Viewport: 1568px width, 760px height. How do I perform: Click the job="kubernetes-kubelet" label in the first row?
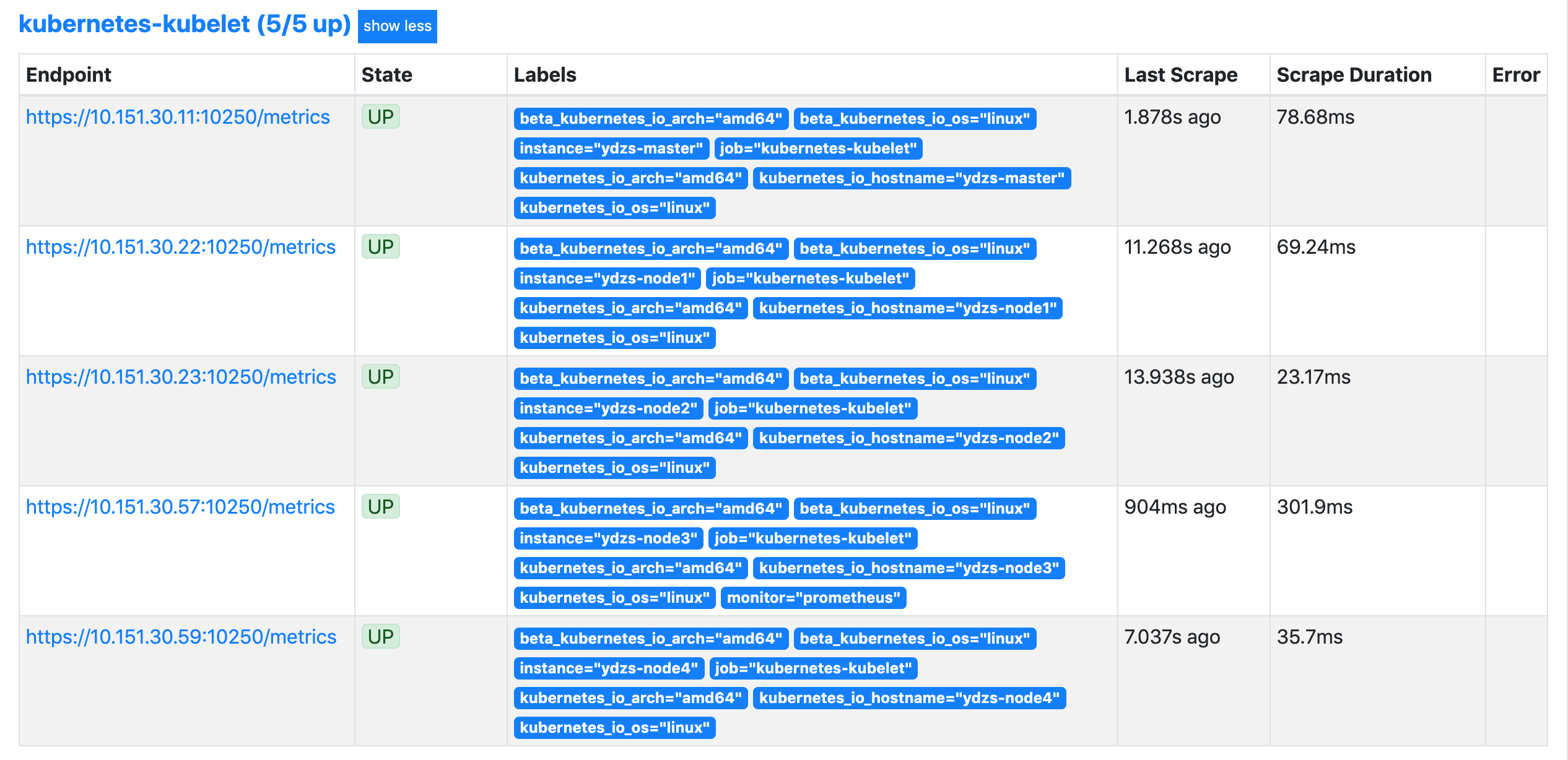click(x=818, y=149)
